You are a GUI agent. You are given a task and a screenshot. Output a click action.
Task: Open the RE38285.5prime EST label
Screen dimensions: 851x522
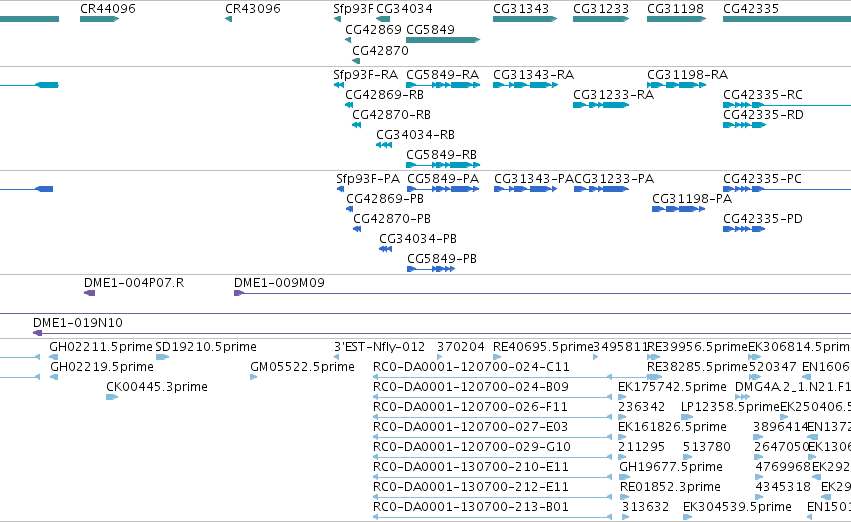[697, 367]
